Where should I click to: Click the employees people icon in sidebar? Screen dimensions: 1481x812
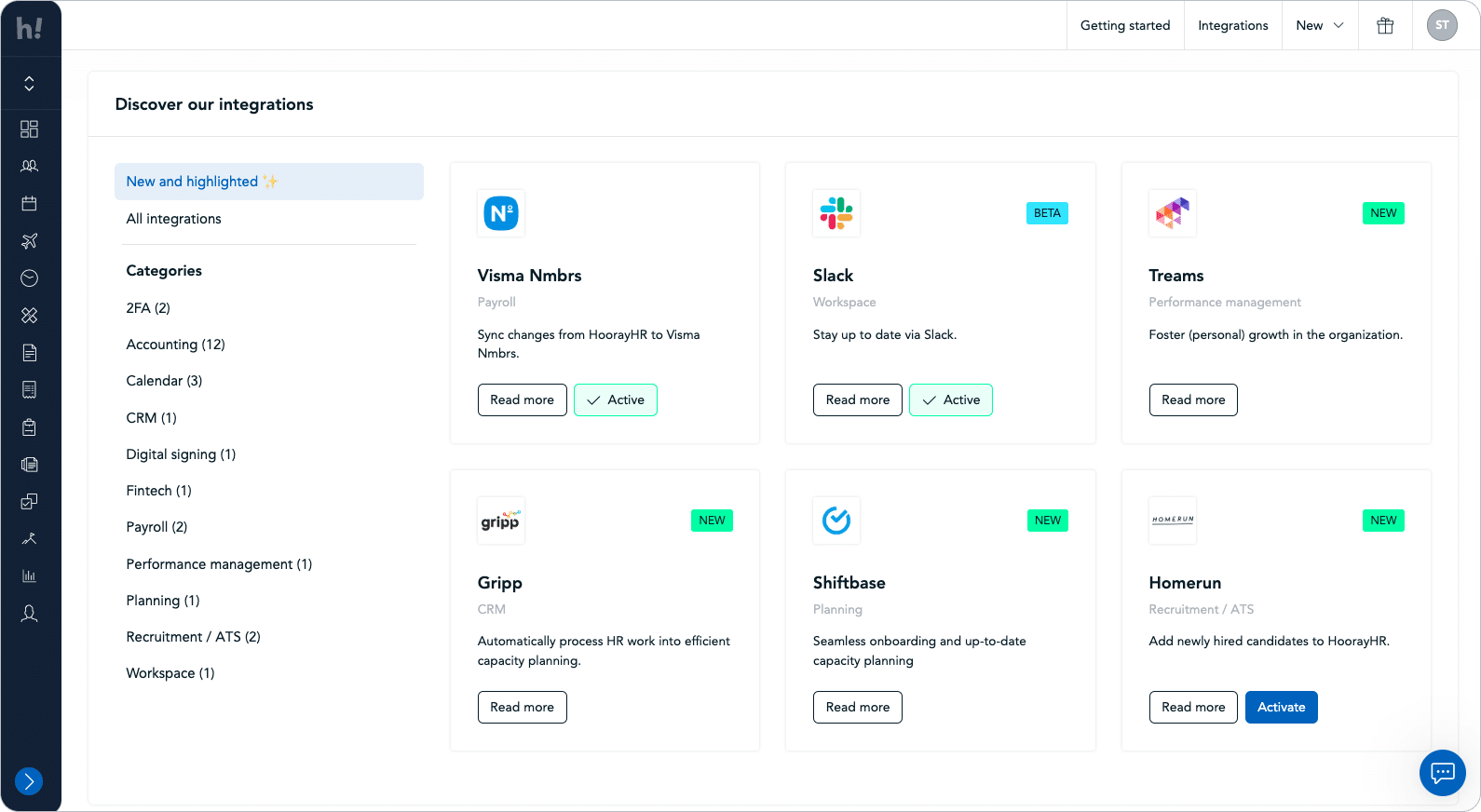(x=29, y=166)
